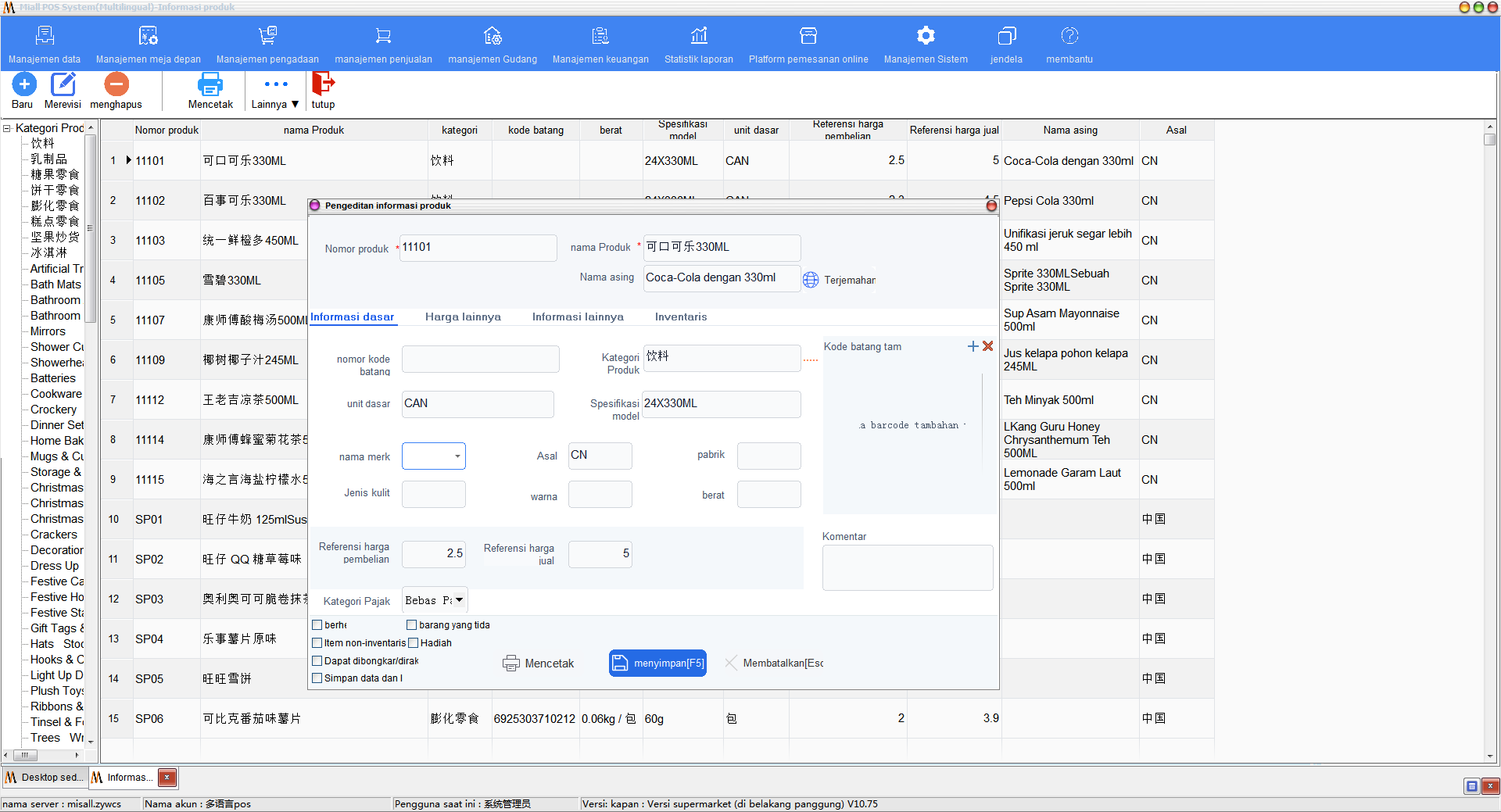Click the Terjemahan globe icon
This screenshot has width=1501, height=812.
click(x=811, y=280)
